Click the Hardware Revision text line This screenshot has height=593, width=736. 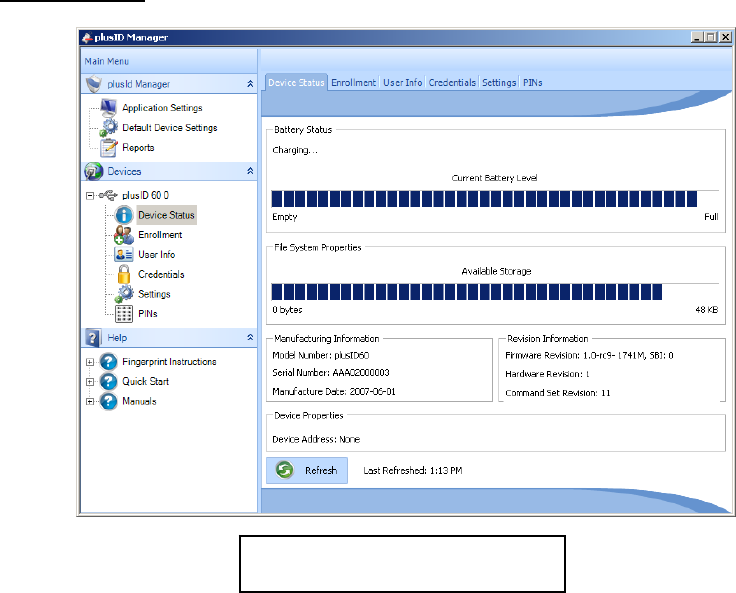(547, 374)
